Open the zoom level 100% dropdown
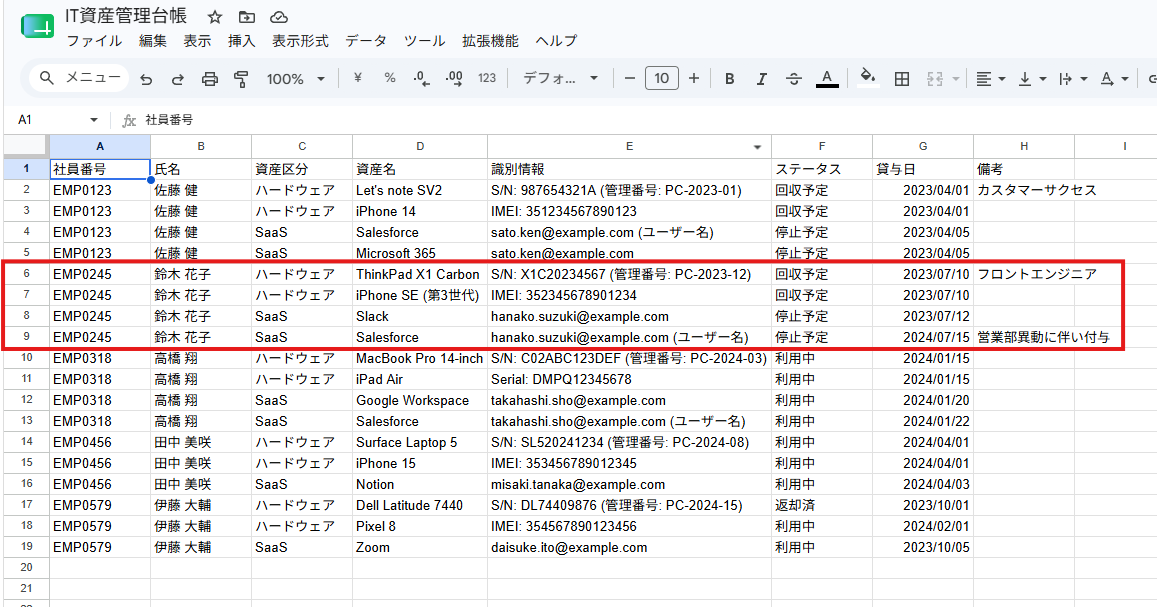The width and height of the screenshot is (1157, 607). point(295,78)
